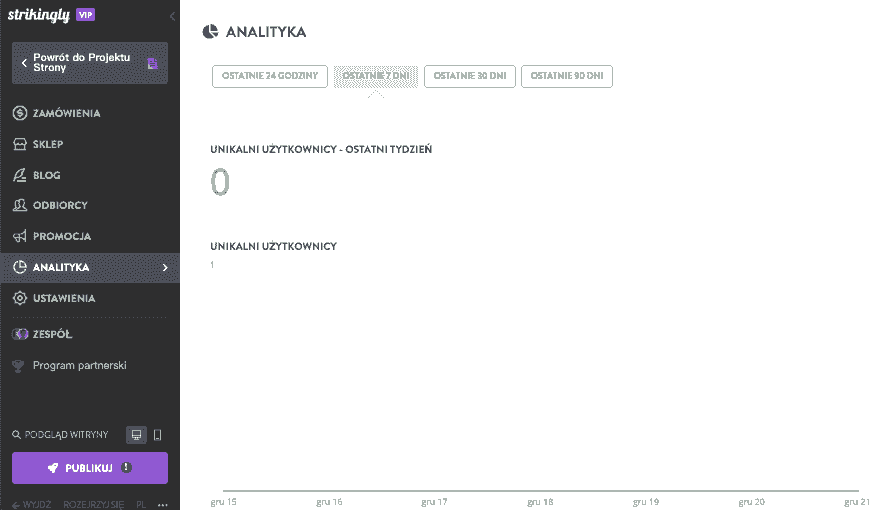Viewport: 896px width, 510px height.
Task: Select the Ostatnie 24 godziny tab
Action: point(270,76)
